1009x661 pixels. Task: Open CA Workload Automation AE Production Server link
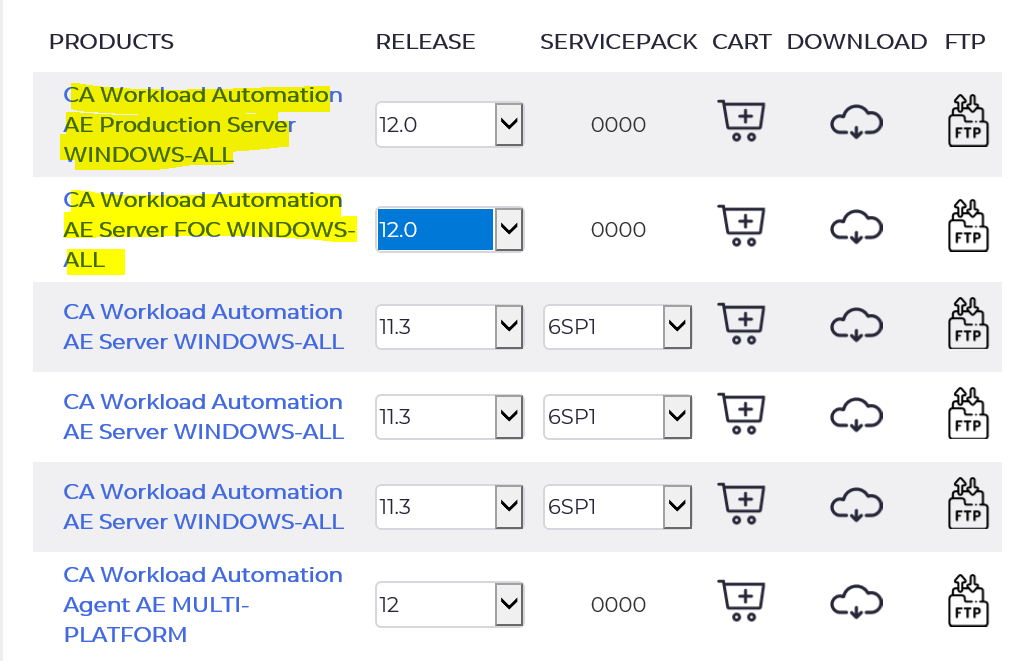tap(203, 125)
